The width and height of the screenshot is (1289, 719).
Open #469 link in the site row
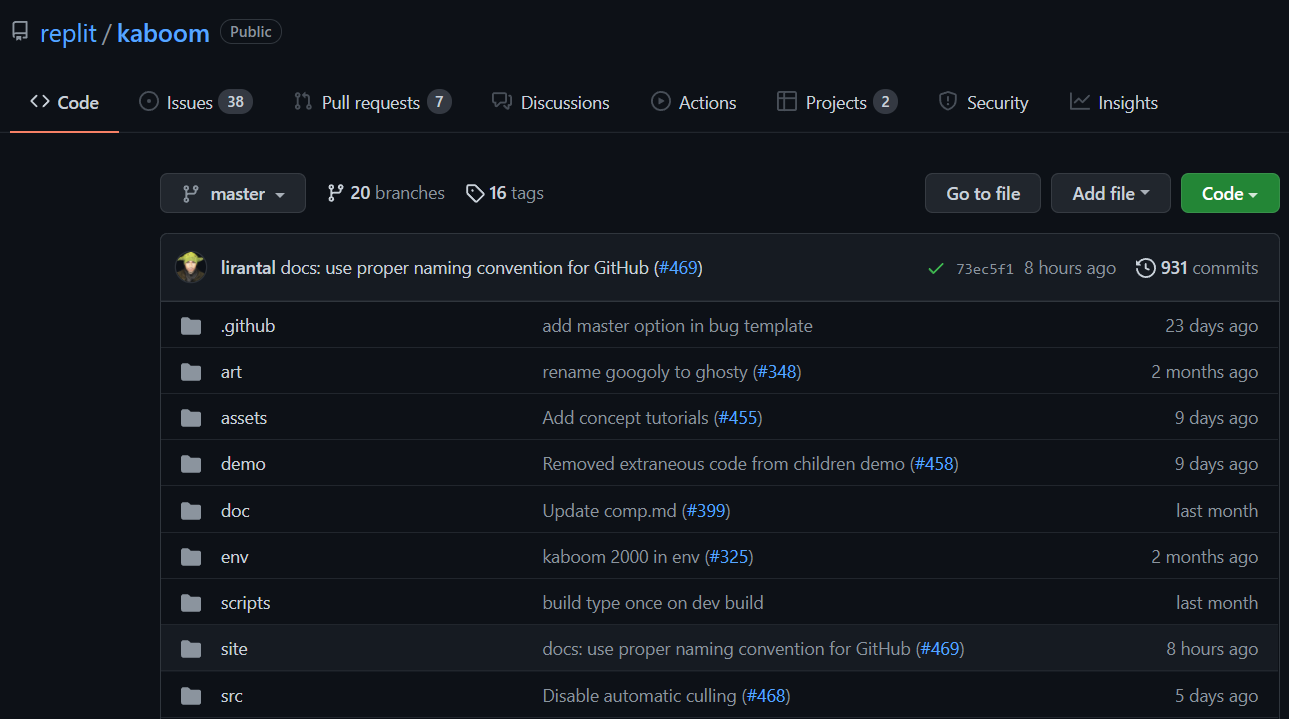click(x=940, y=649)
